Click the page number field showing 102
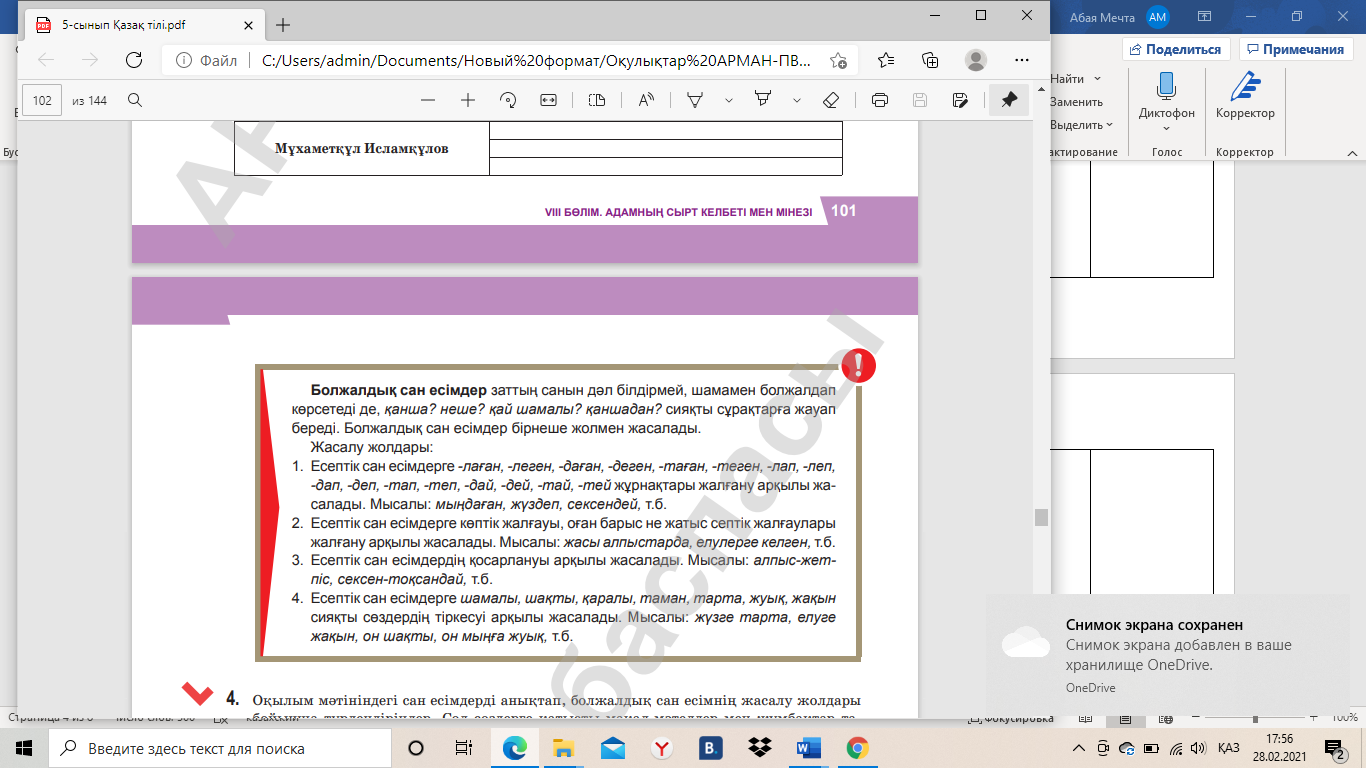The image size is (1366, 768). (x=42, y=100)
